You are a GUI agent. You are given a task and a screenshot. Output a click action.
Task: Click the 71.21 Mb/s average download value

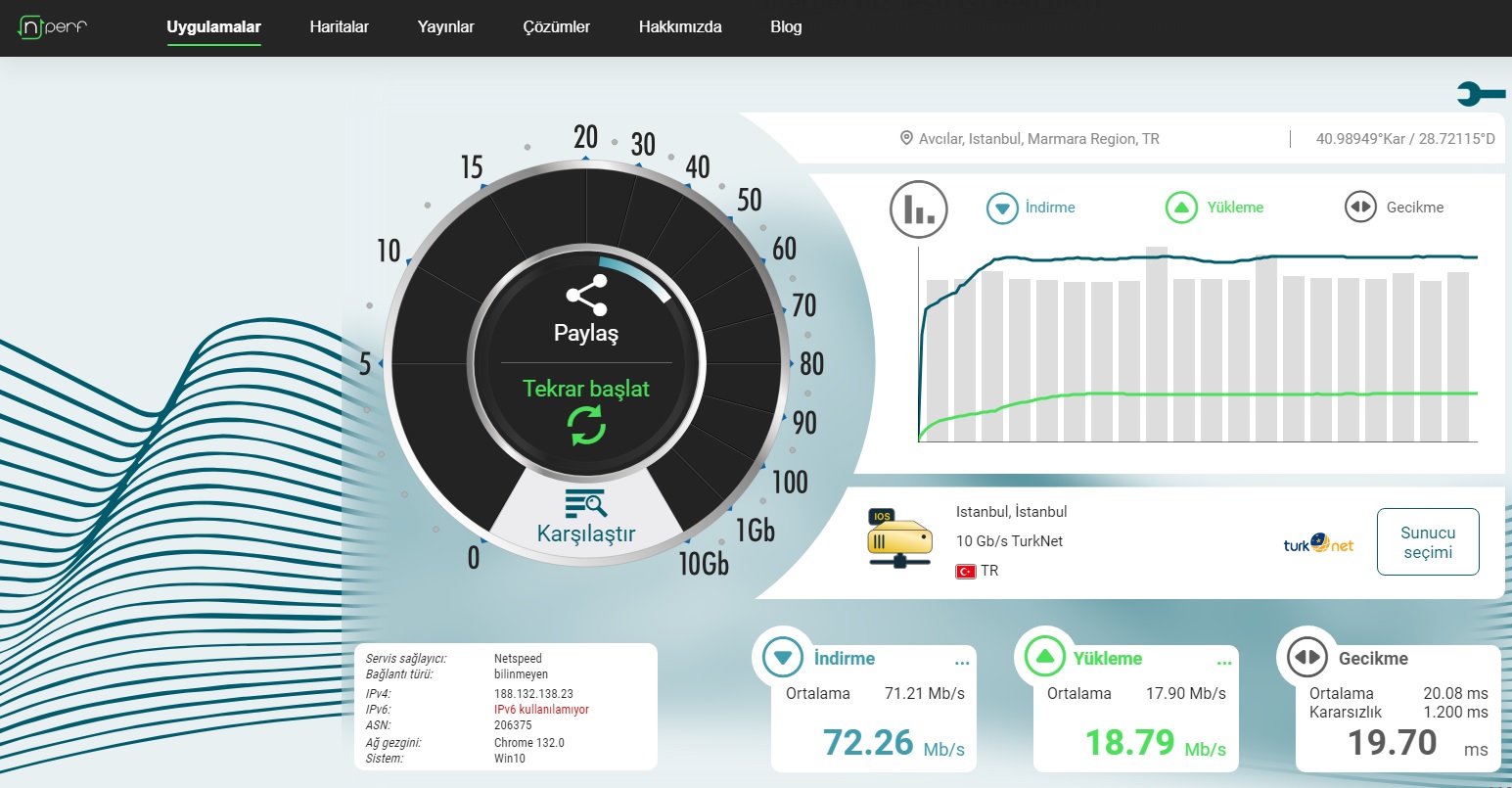pos(925,693)
